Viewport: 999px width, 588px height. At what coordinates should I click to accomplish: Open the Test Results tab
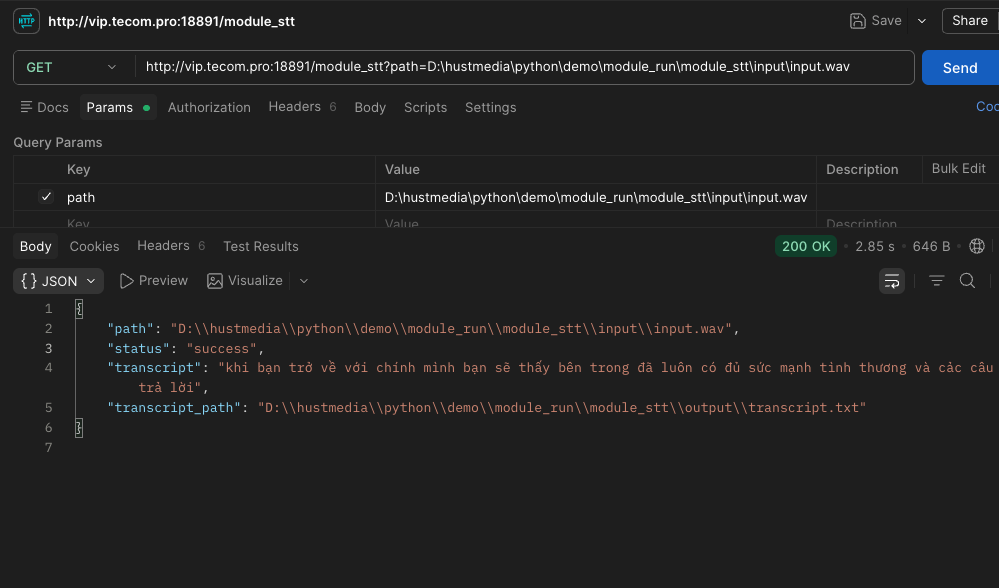pyautogui.click(x=261, y=247)
